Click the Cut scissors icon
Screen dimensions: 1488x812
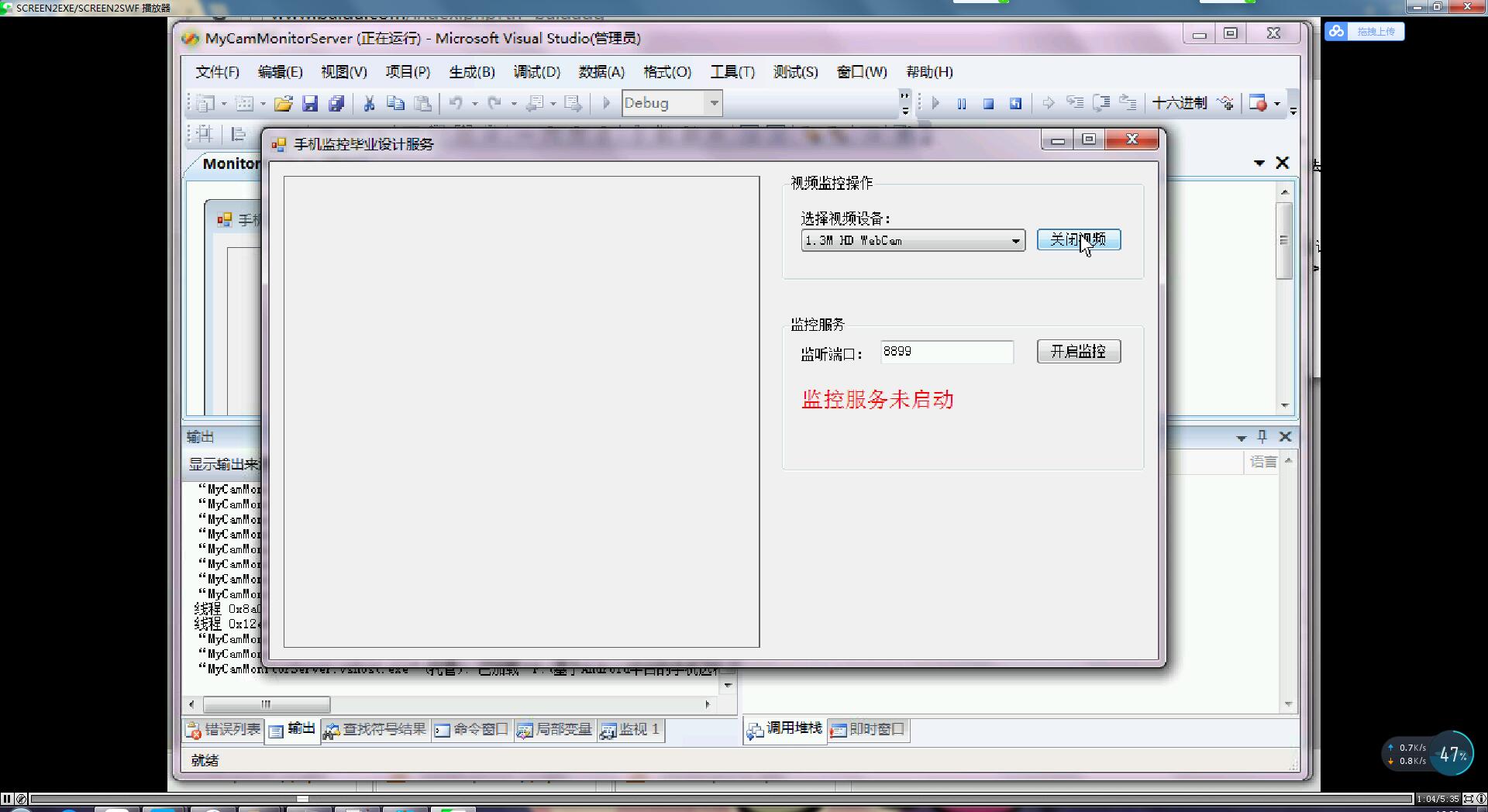pyautogui.click(x=370, y=103)
